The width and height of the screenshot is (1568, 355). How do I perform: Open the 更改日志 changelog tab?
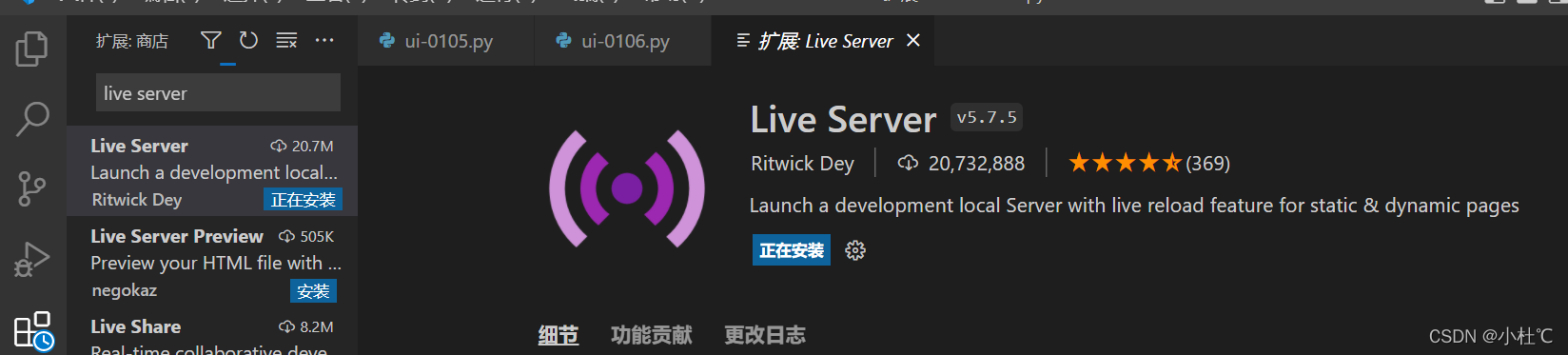765,335
